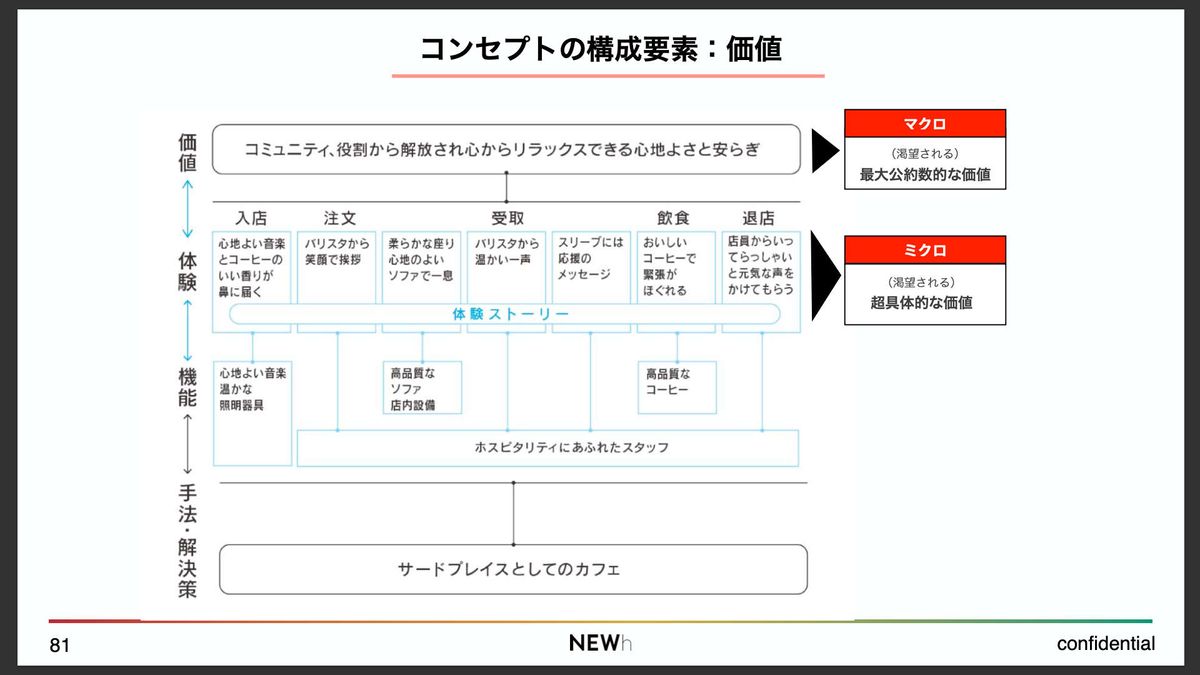Click the 体験ストーリー rounded bar

pos(505,314)
